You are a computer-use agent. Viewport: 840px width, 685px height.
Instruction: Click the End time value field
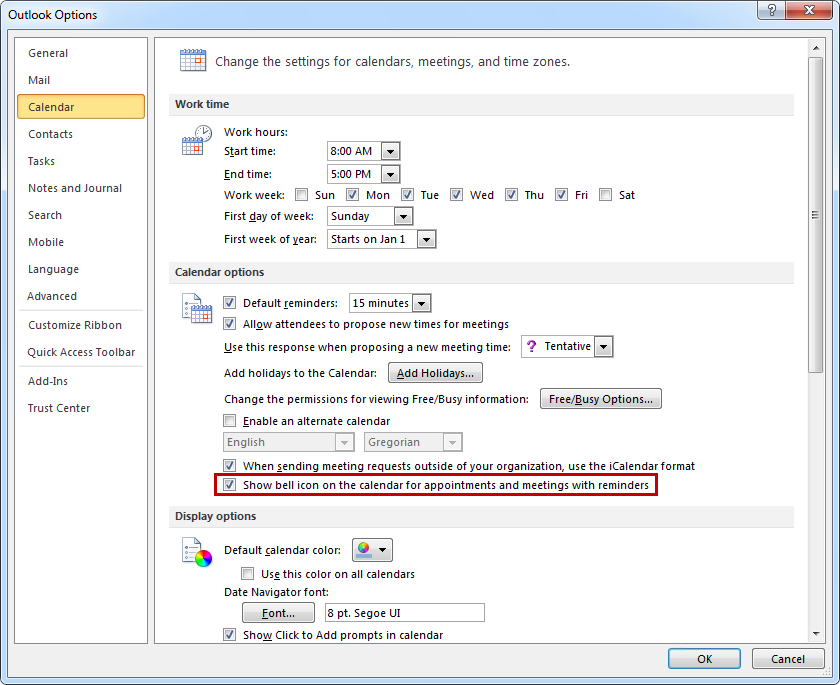pos(354,174)
